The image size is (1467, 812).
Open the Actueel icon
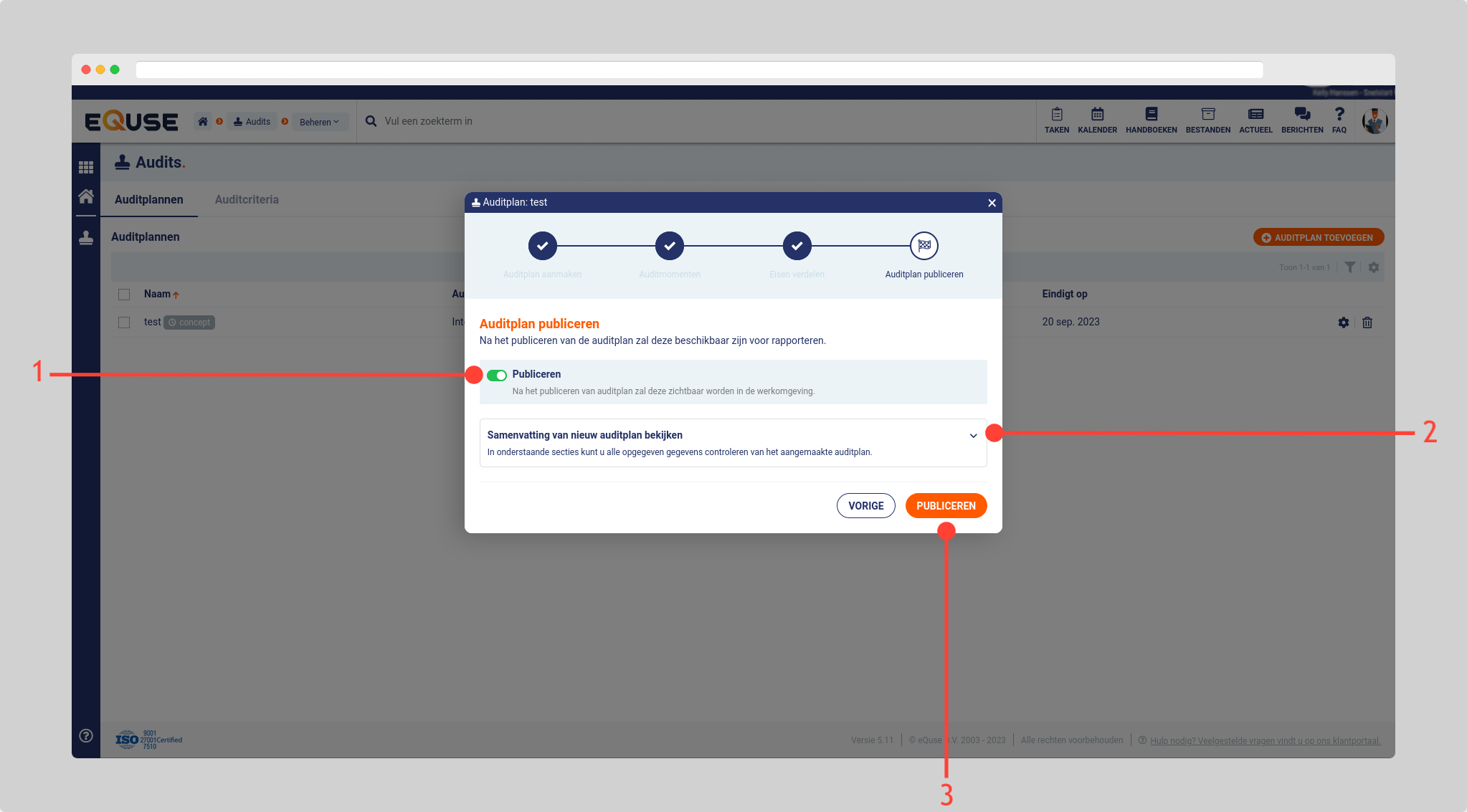(1255, 120)
